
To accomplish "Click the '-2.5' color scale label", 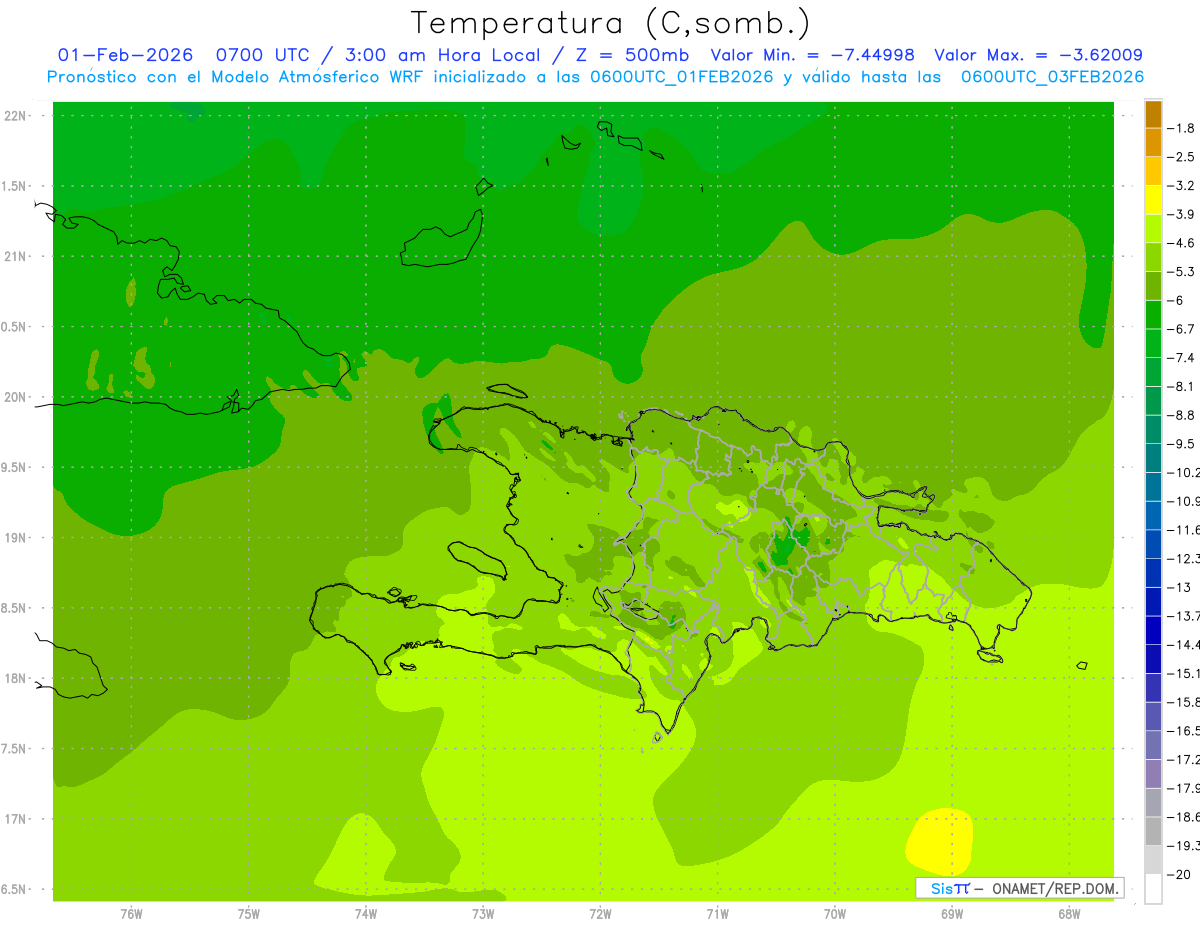I will [x=1182, y=157].
